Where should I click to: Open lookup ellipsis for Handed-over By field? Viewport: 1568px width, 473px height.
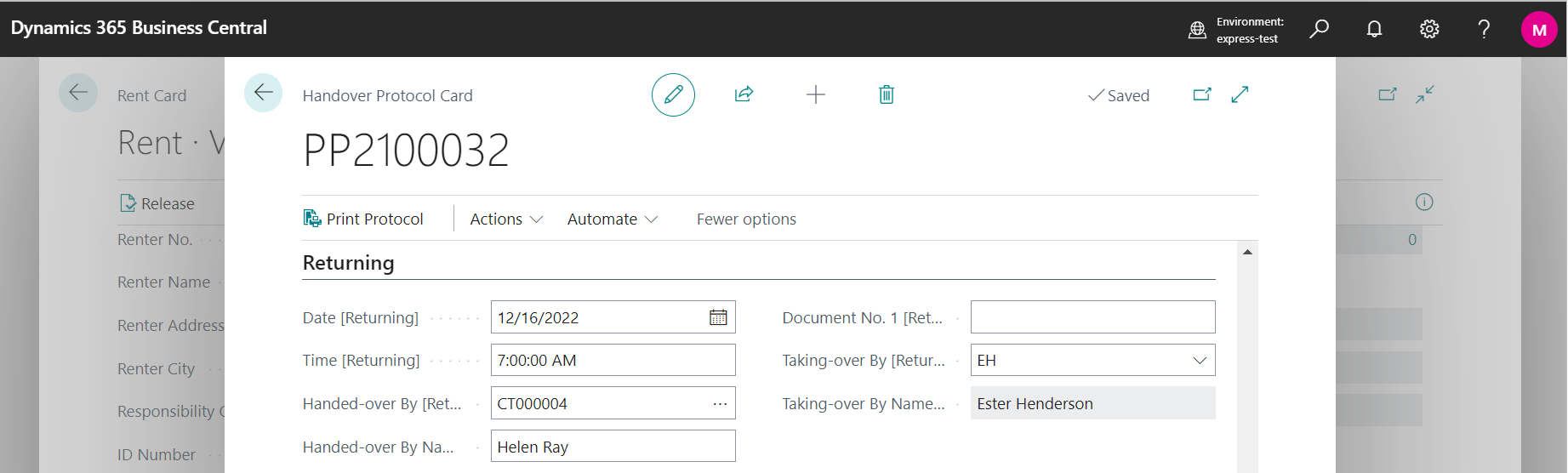[720, 404]
